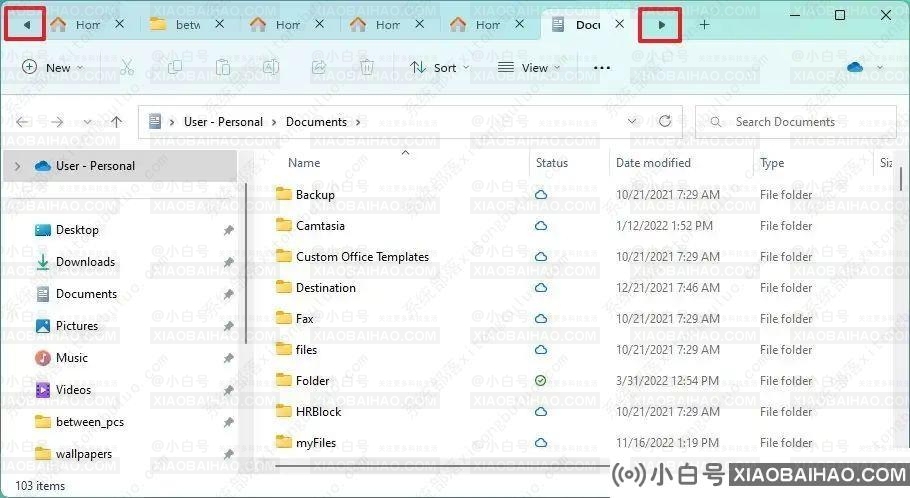The image size is (910, 498).
Task: Refresh the Documents folder
Action: coord(665,121)
